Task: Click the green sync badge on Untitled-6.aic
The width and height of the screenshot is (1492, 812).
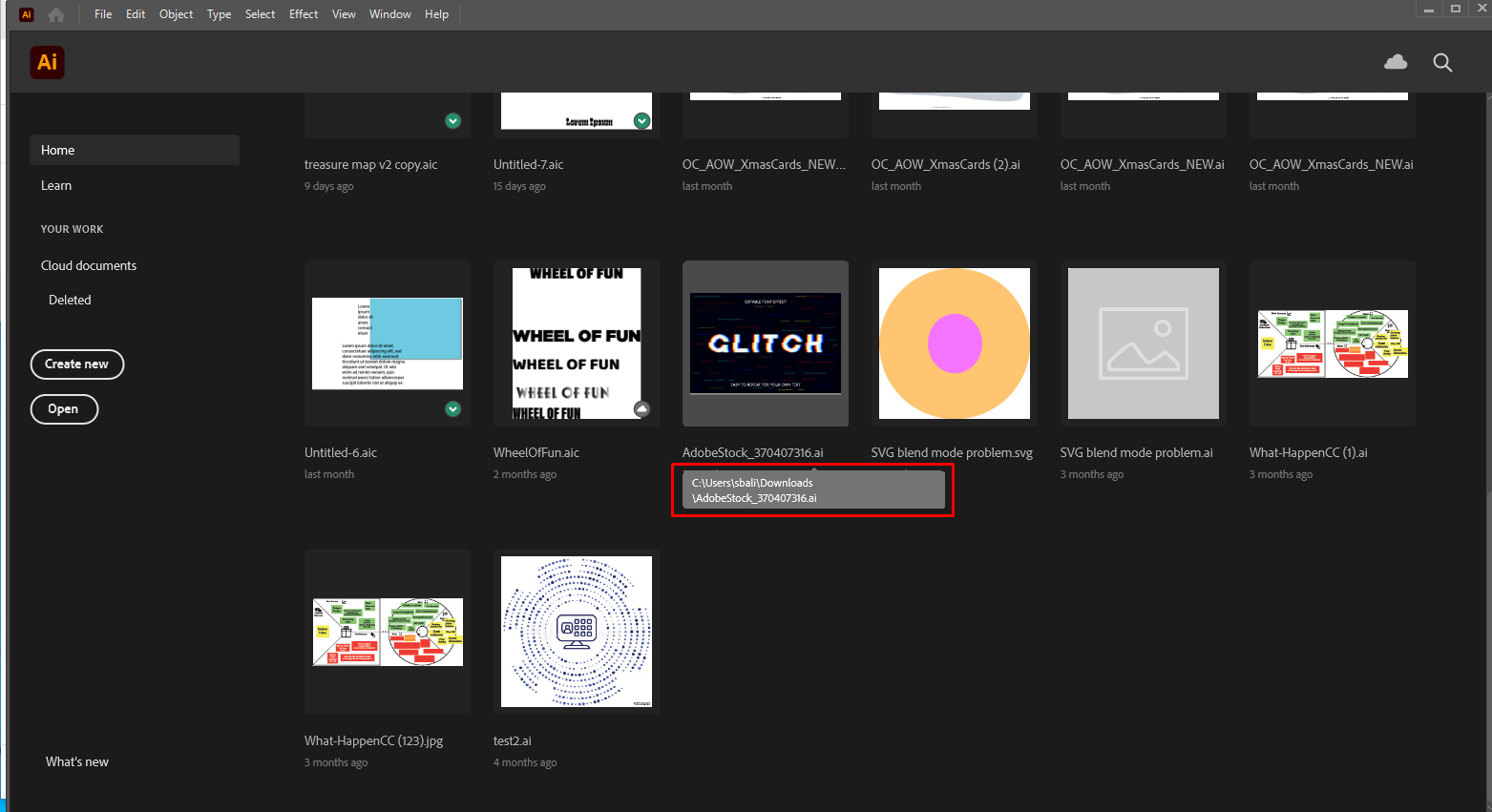Action: (x=452, y=408)
